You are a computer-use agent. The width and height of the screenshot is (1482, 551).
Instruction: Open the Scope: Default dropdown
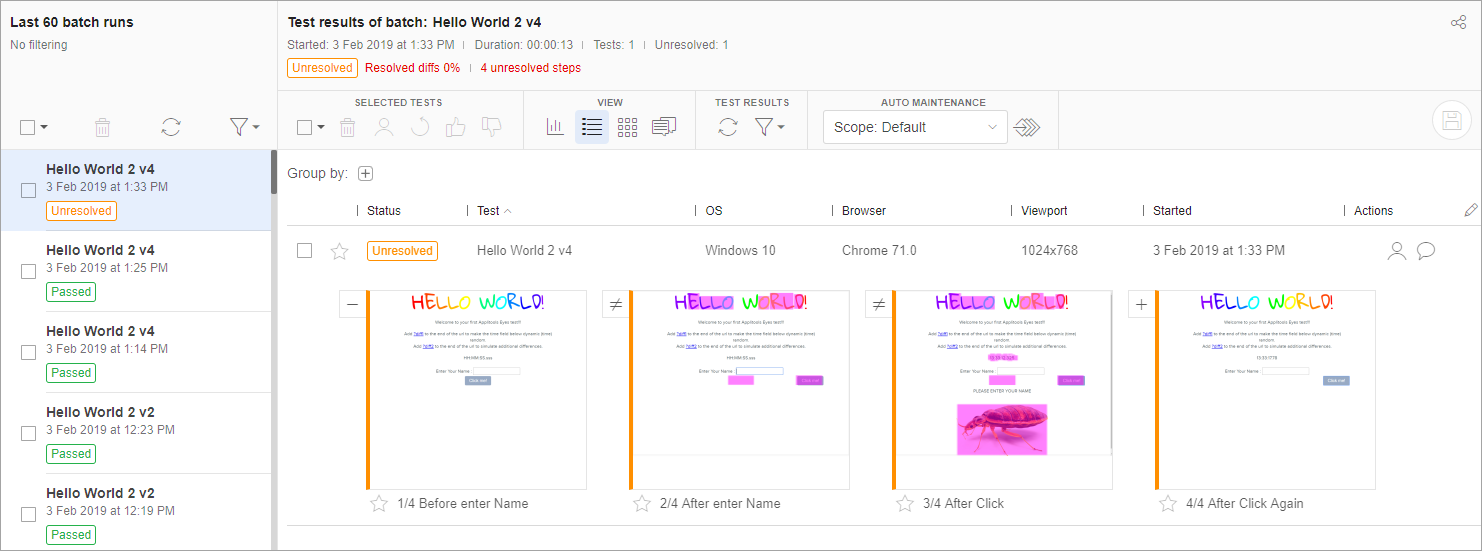tap(914, 127)
